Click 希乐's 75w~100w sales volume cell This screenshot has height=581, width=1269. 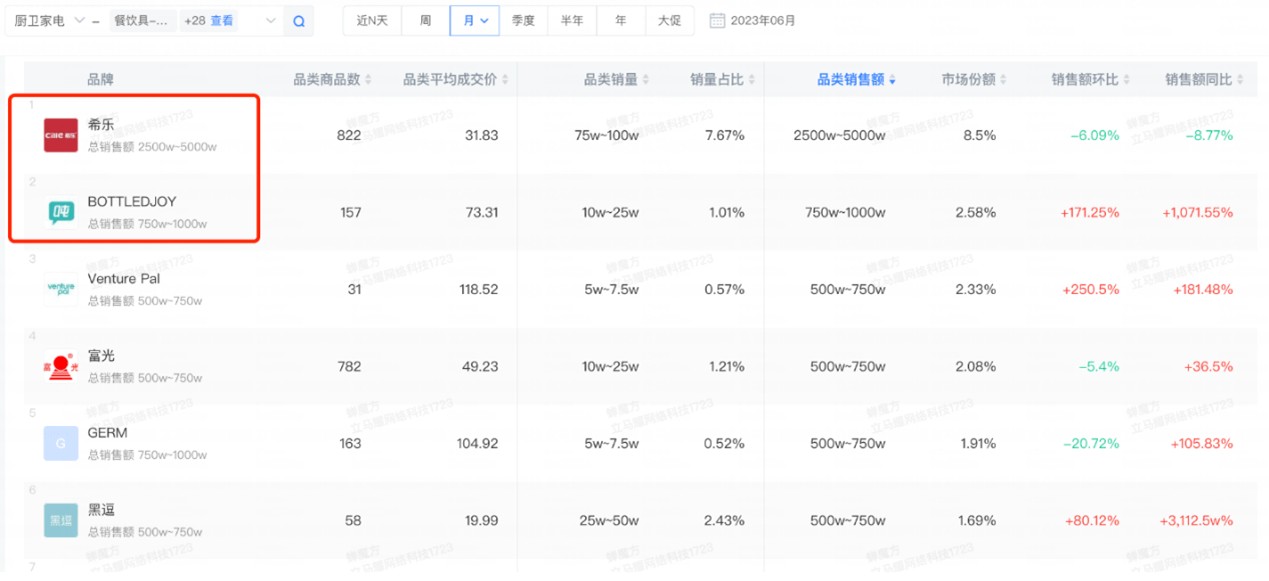point(607,135)
